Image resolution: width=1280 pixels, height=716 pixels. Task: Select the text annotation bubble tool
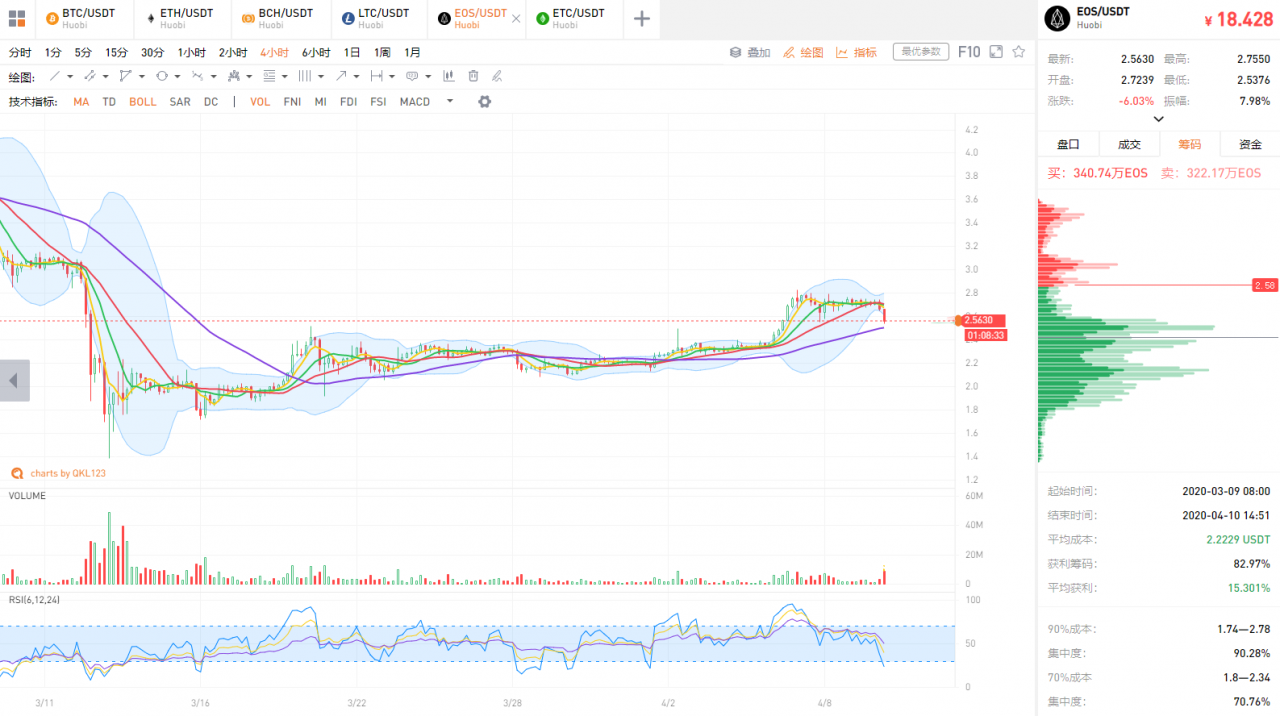412,76
